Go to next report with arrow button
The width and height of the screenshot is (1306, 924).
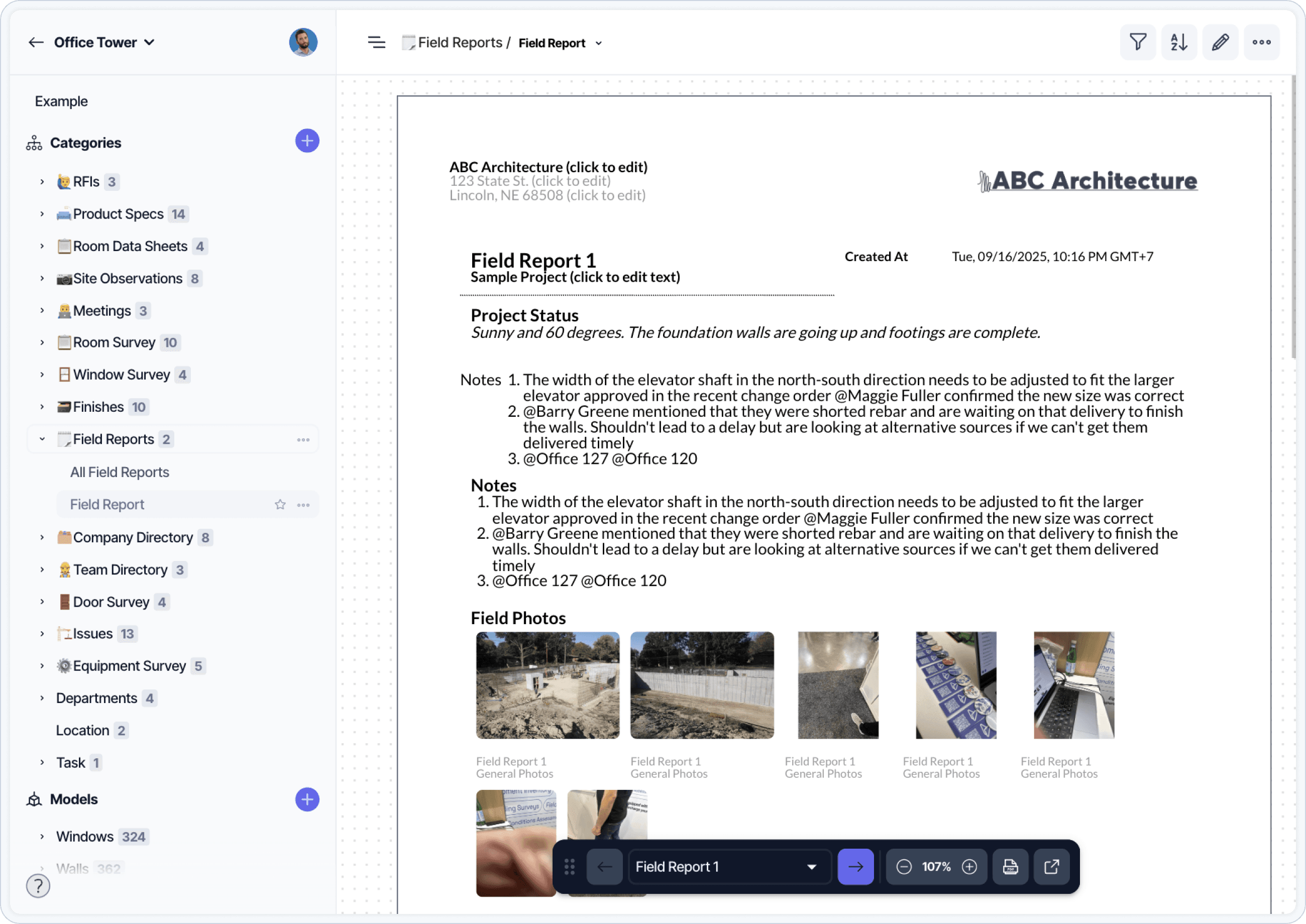tap(855, 867)
